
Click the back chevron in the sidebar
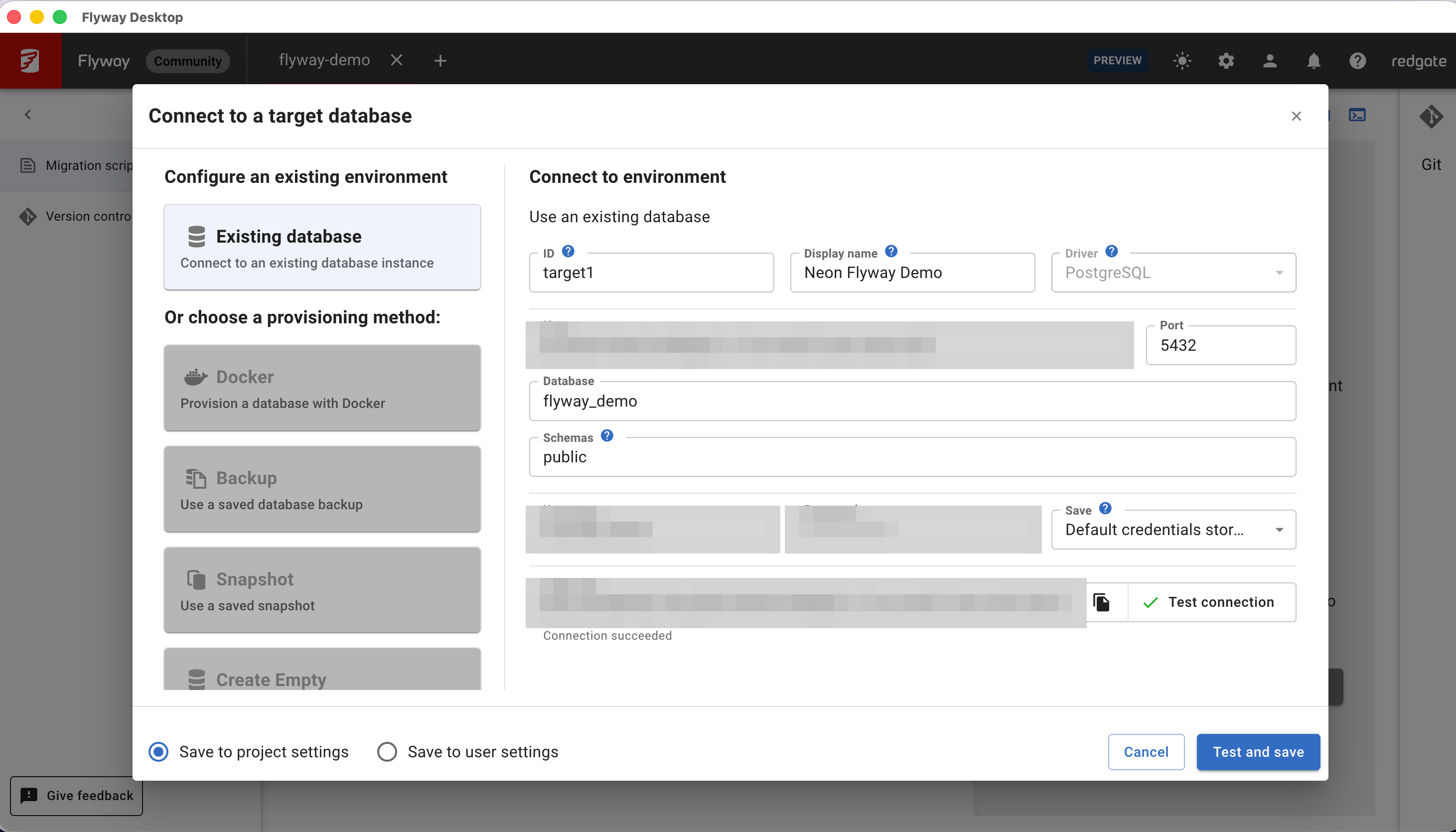pyautogui.click(x=27, y=115)
